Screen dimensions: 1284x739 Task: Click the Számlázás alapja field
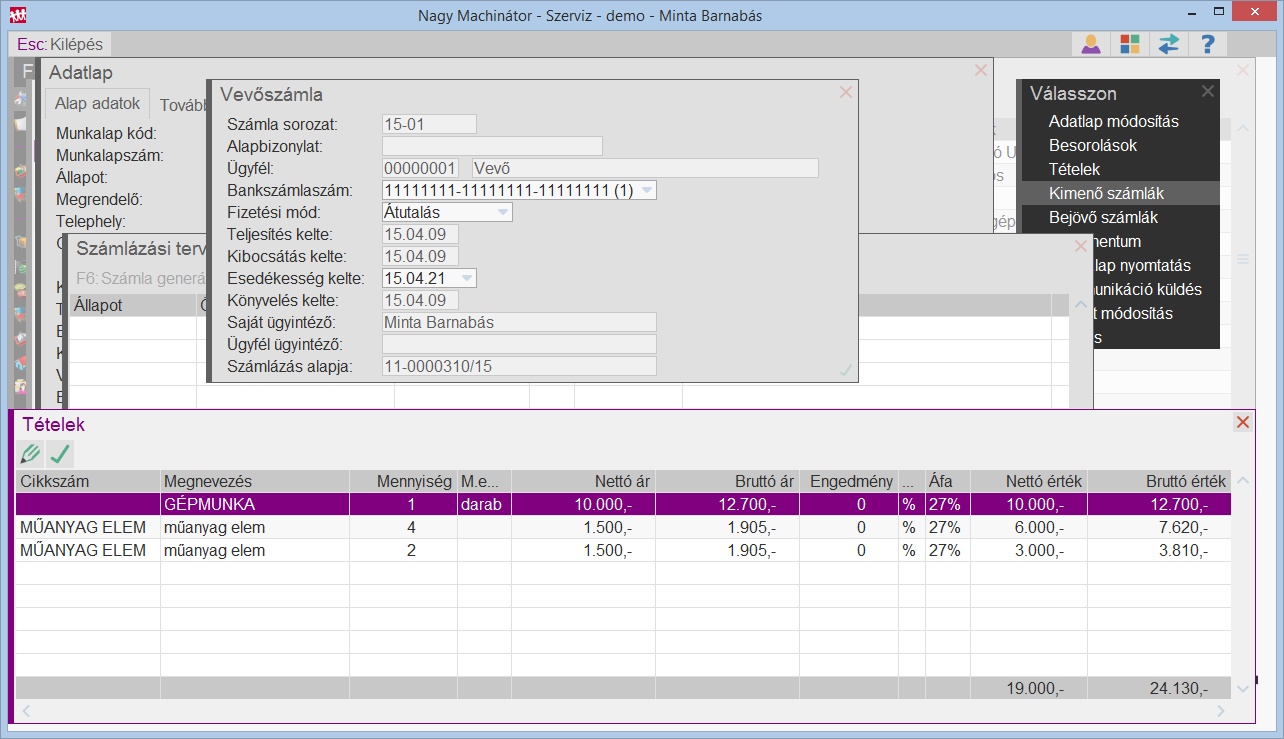point(519,366)
